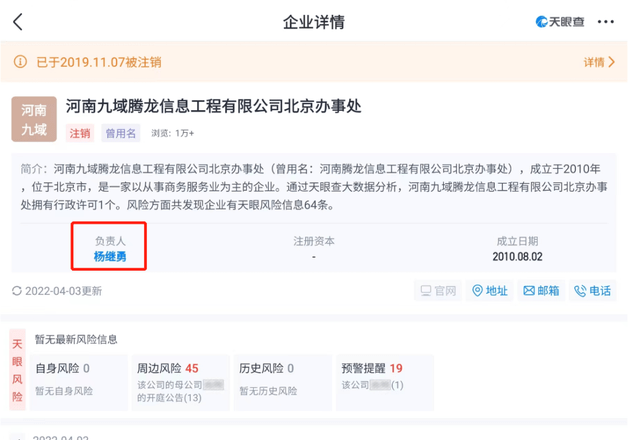Select the 暂无最新风险信息 text
Screen dimensions: 640x440
coord(76,339)
